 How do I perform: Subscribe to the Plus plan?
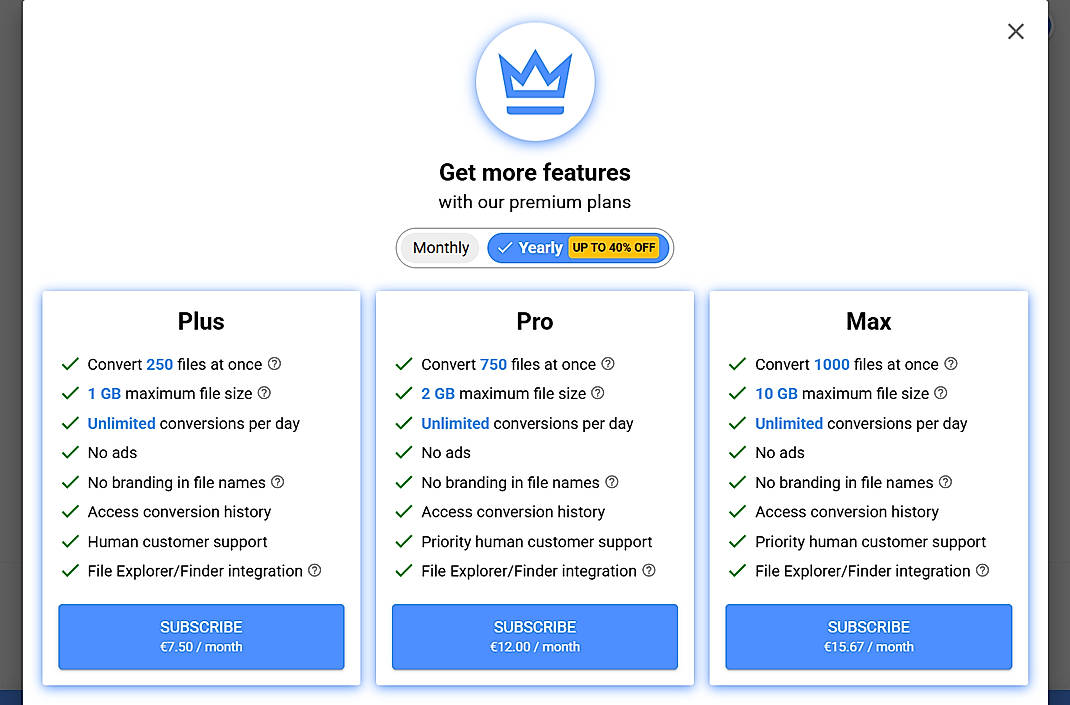pos(201,637)
